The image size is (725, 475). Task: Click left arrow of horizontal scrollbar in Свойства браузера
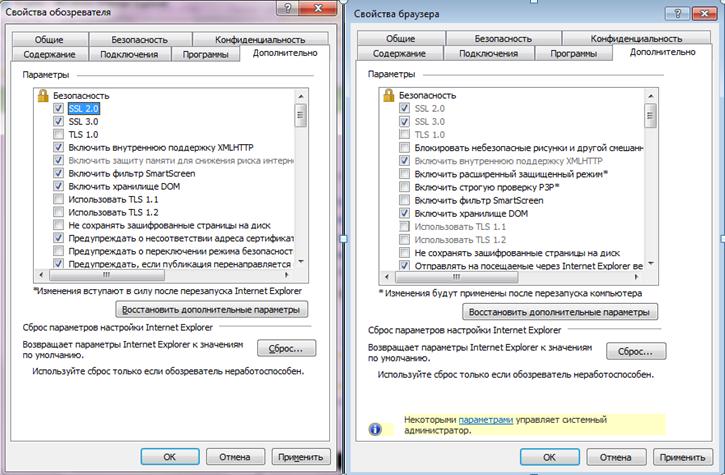[x=387, y=277]
